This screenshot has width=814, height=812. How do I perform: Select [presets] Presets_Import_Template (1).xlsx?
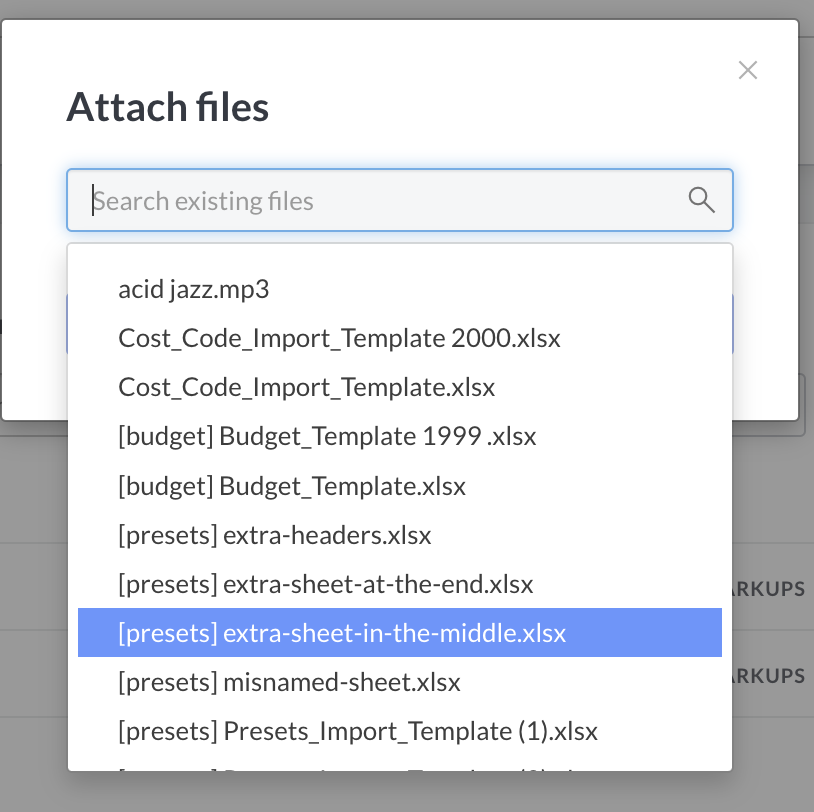(x=358, y=731)
